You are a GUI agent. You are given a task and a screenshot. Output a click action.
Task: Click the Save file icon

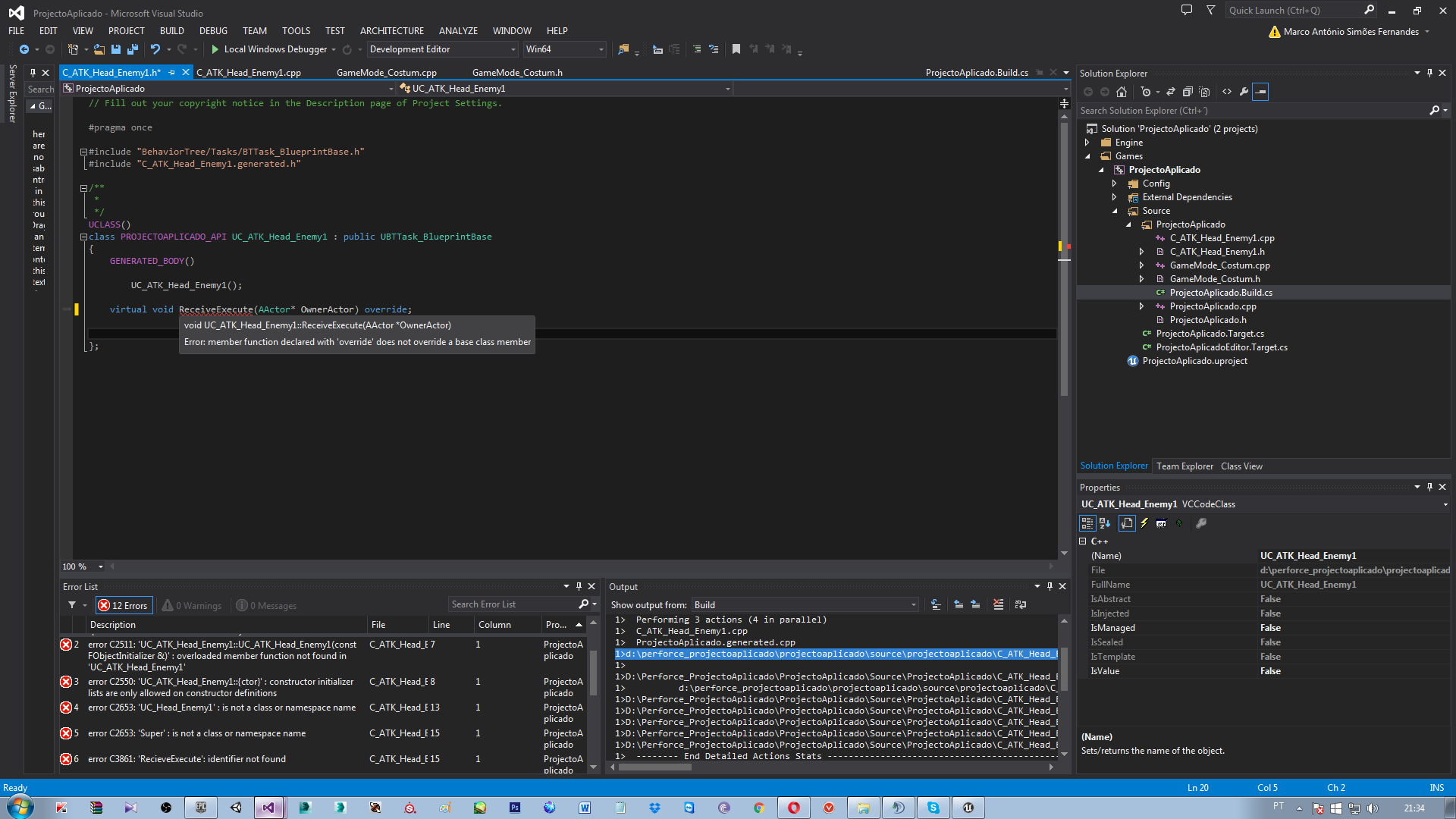(x=116, y=49)
